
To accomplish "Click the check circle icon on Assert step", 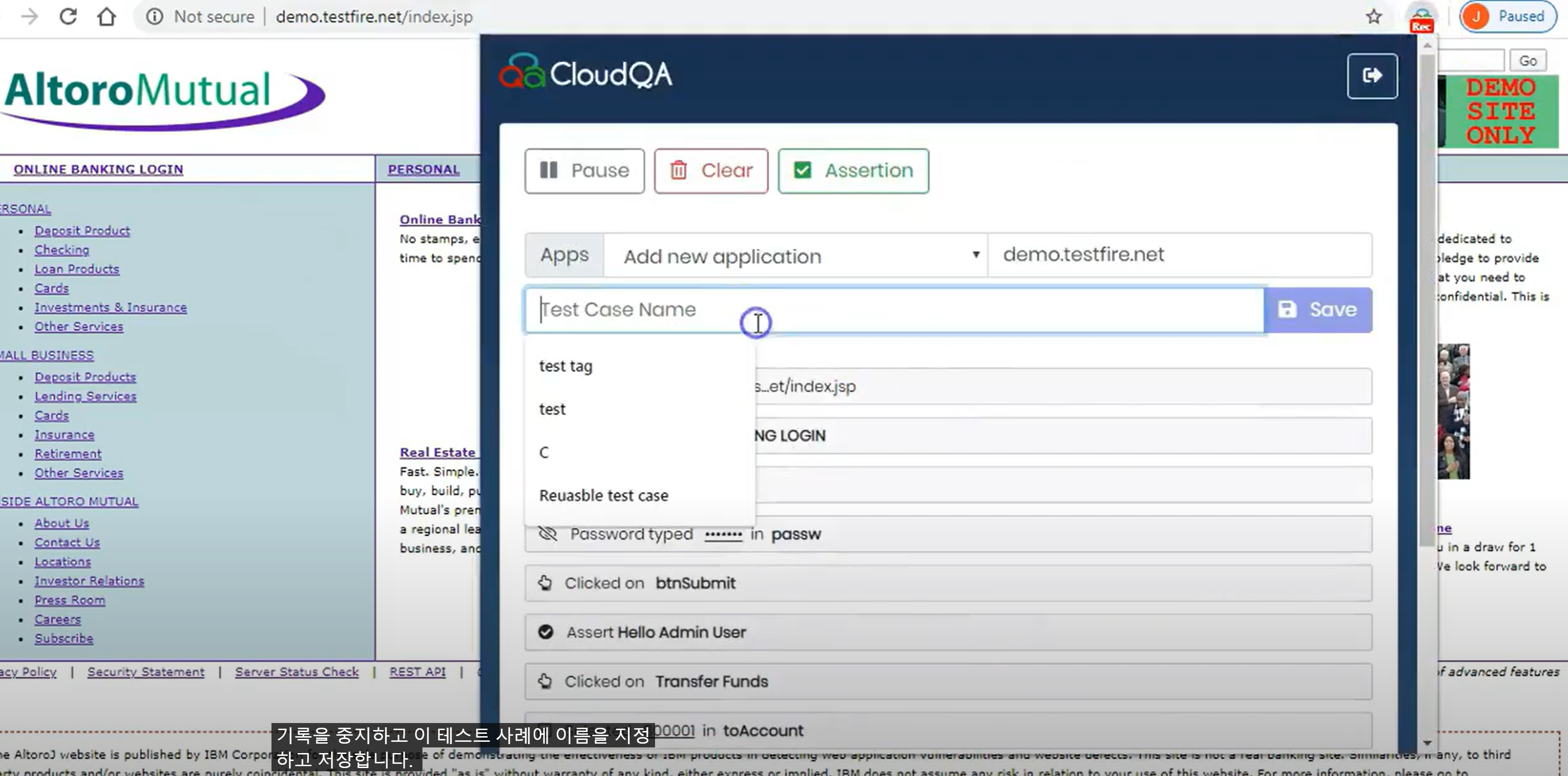I will click(545, 633).
